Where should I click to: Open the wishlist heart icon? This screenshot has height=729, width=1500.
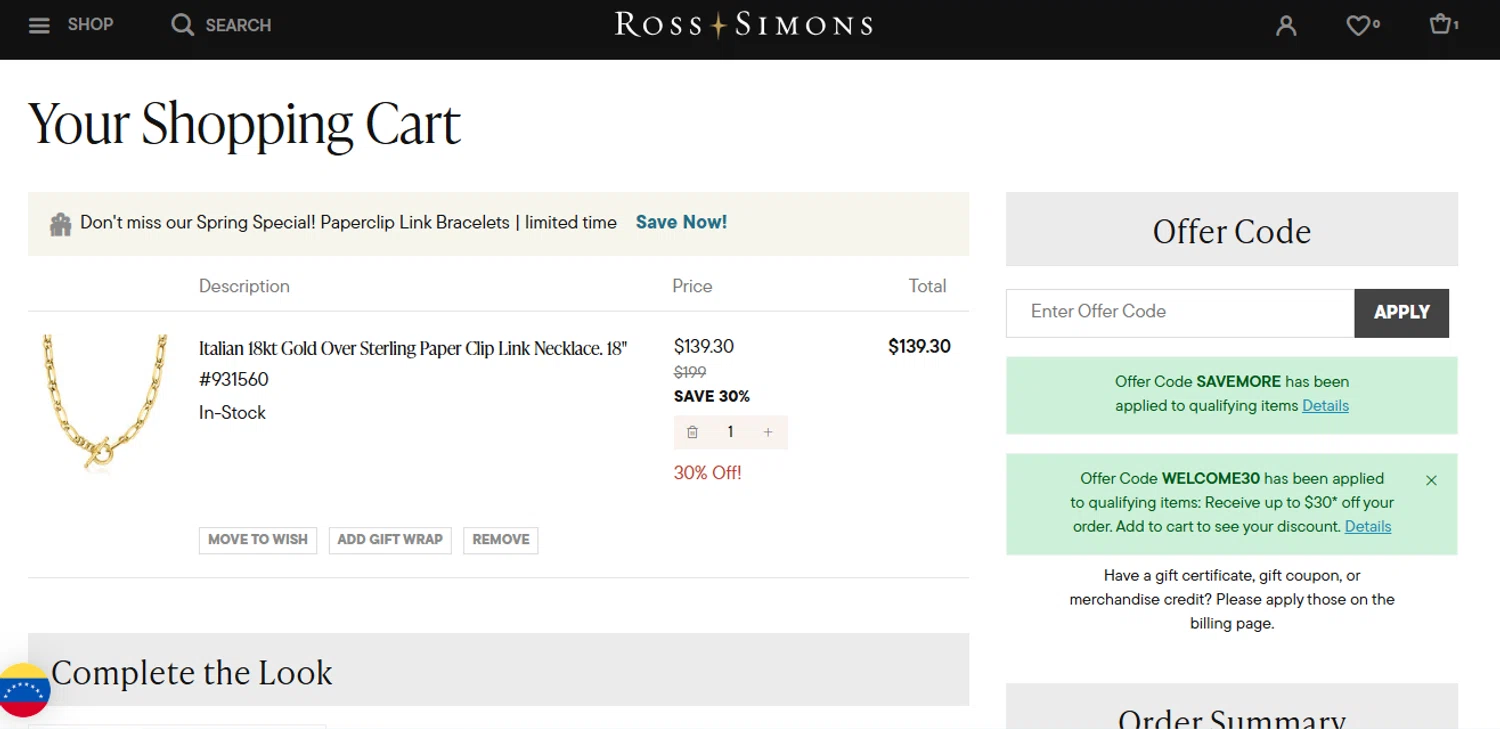point(1358,26)
